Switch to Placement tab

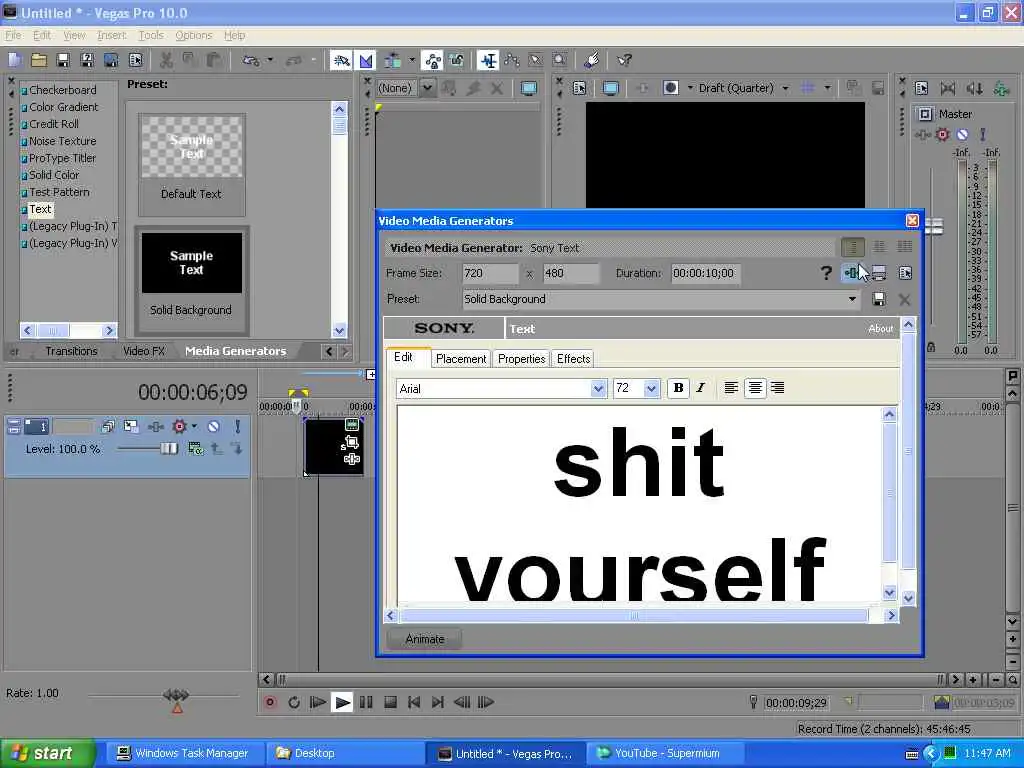(461, 359)
